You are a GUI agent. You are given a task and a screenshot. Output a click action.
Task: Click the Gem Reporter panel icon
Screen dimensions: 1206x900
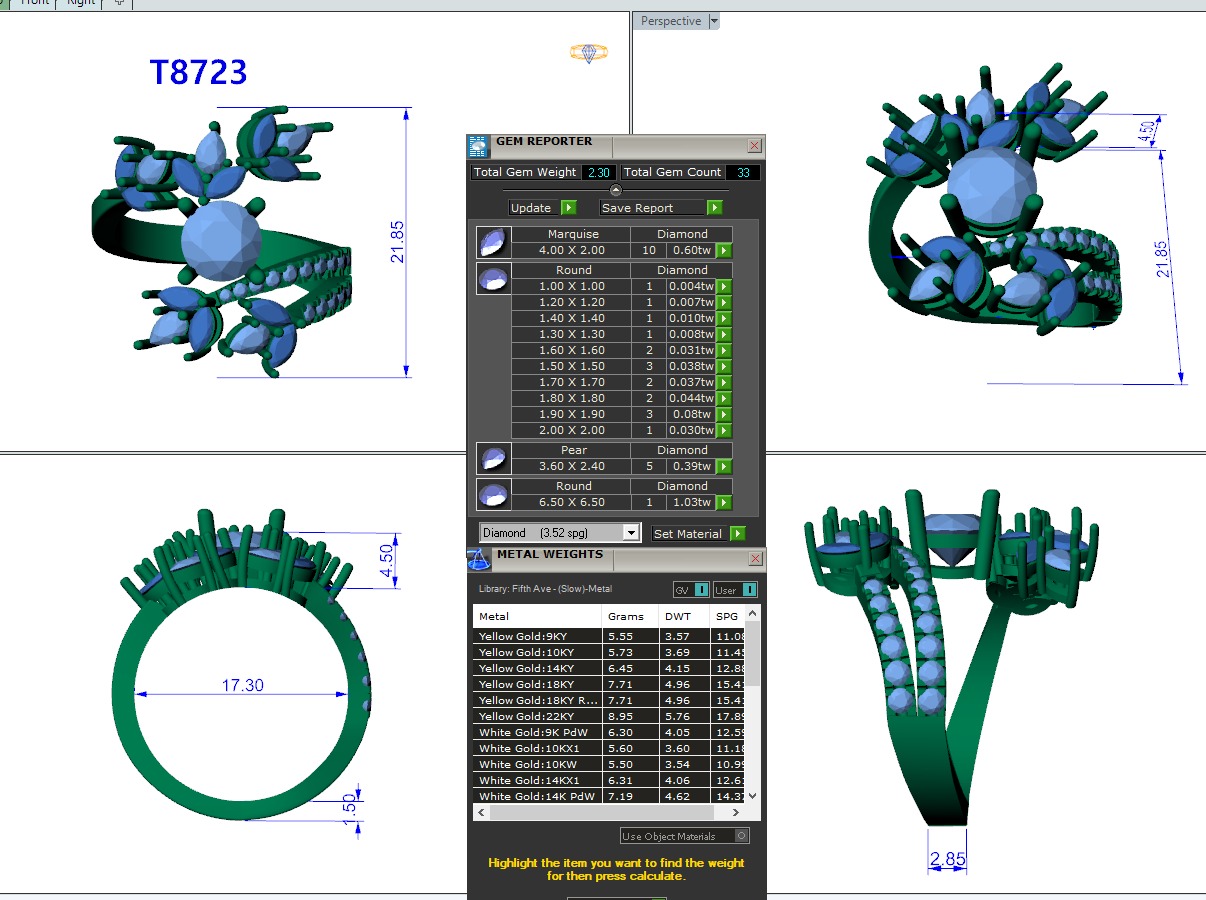[x=479, y=146]
